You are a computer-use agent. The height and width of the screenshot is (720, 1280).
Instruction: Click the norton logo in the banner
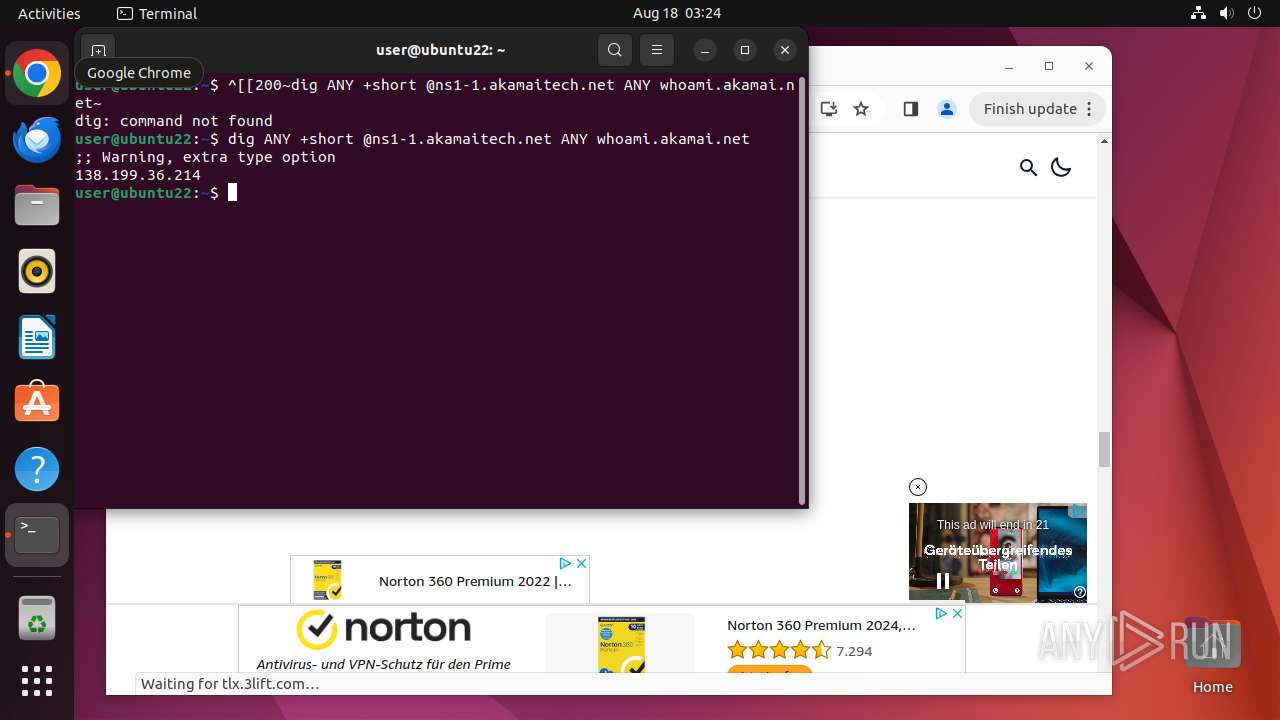(383, 629)
